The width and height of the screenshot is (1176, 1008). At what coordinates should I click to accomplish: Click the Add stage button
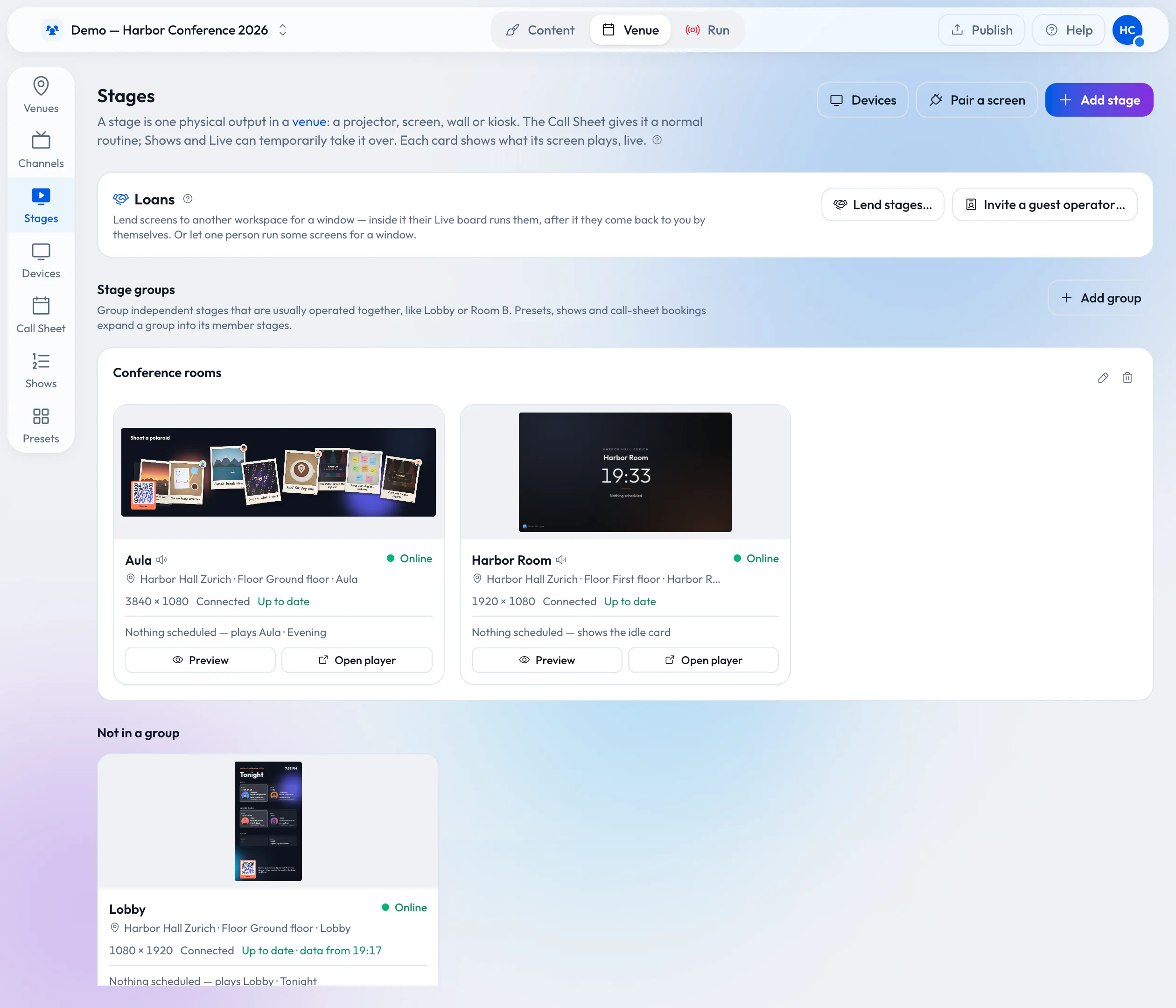click(1099, 100)
